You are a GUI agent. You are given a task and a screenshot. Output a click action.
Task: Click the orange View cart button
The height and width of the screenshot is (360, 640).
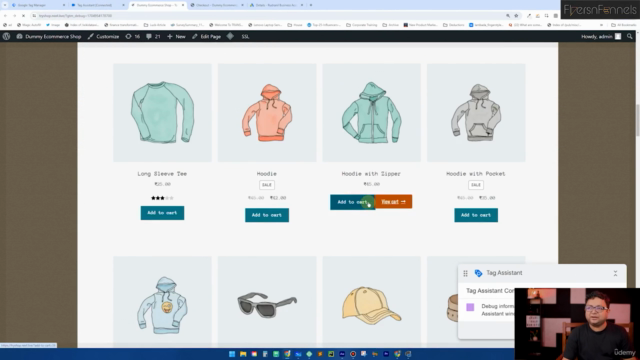pos(393,202)
